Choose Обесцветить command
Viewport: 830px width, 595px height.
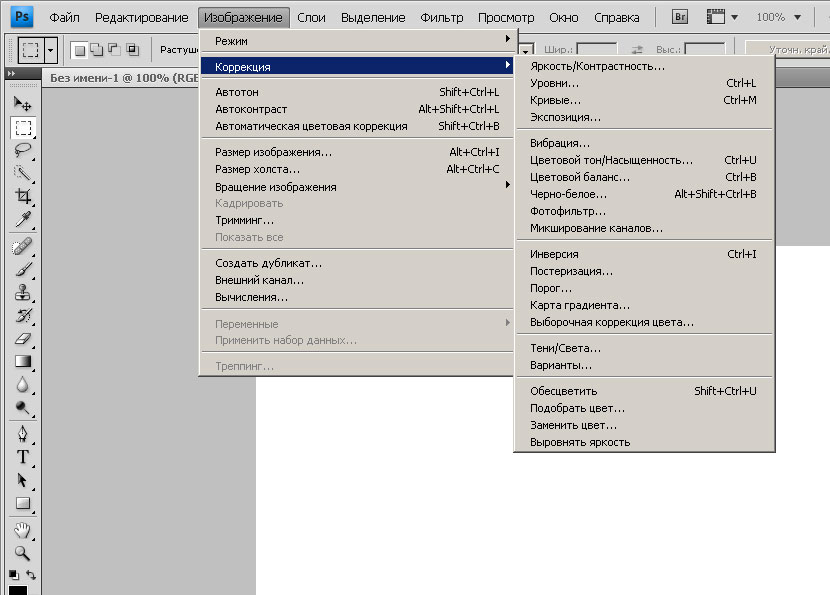point(644,391)
